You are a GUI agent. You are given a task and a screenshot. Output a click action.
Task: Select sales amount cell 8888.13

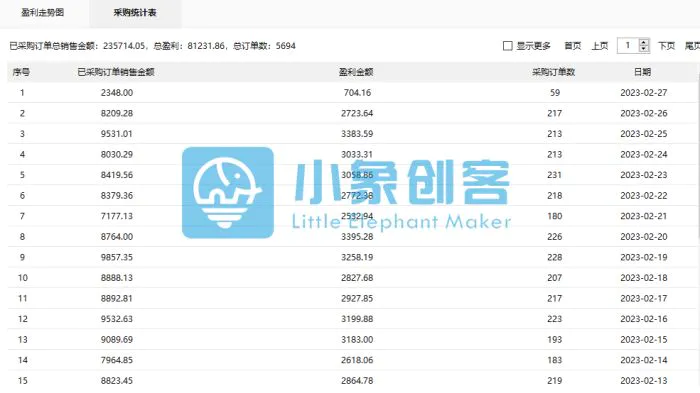pyautogui.click(x=117, y=277)
